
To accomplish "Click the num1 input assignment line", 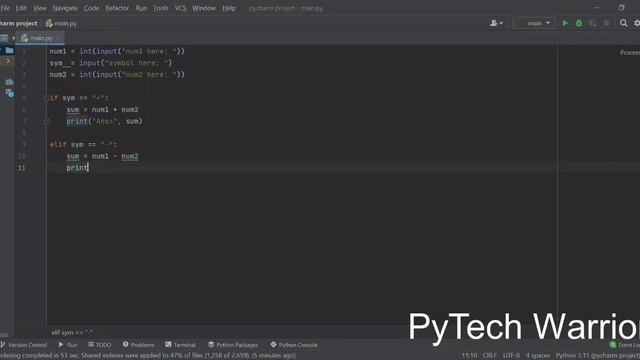I will click(117, 51).
